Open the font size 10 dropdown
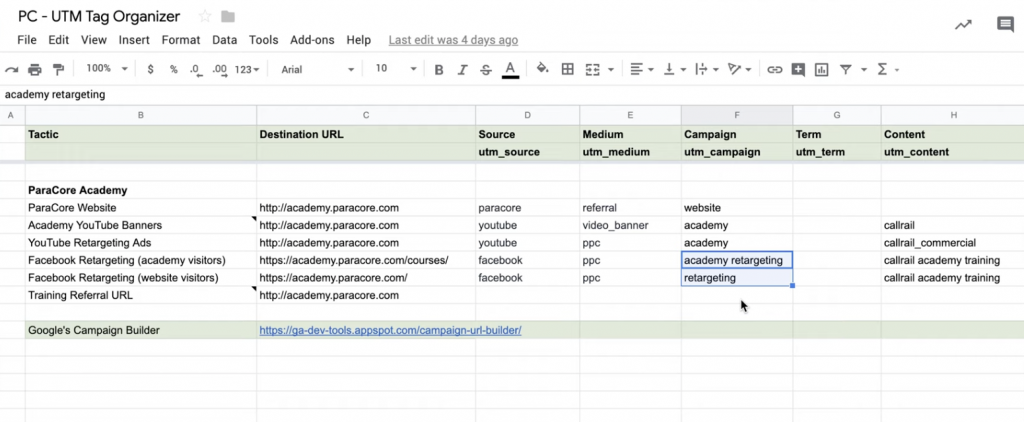Screen dimensions: 1024x422 pyautogui.click(x=396, y=69)
